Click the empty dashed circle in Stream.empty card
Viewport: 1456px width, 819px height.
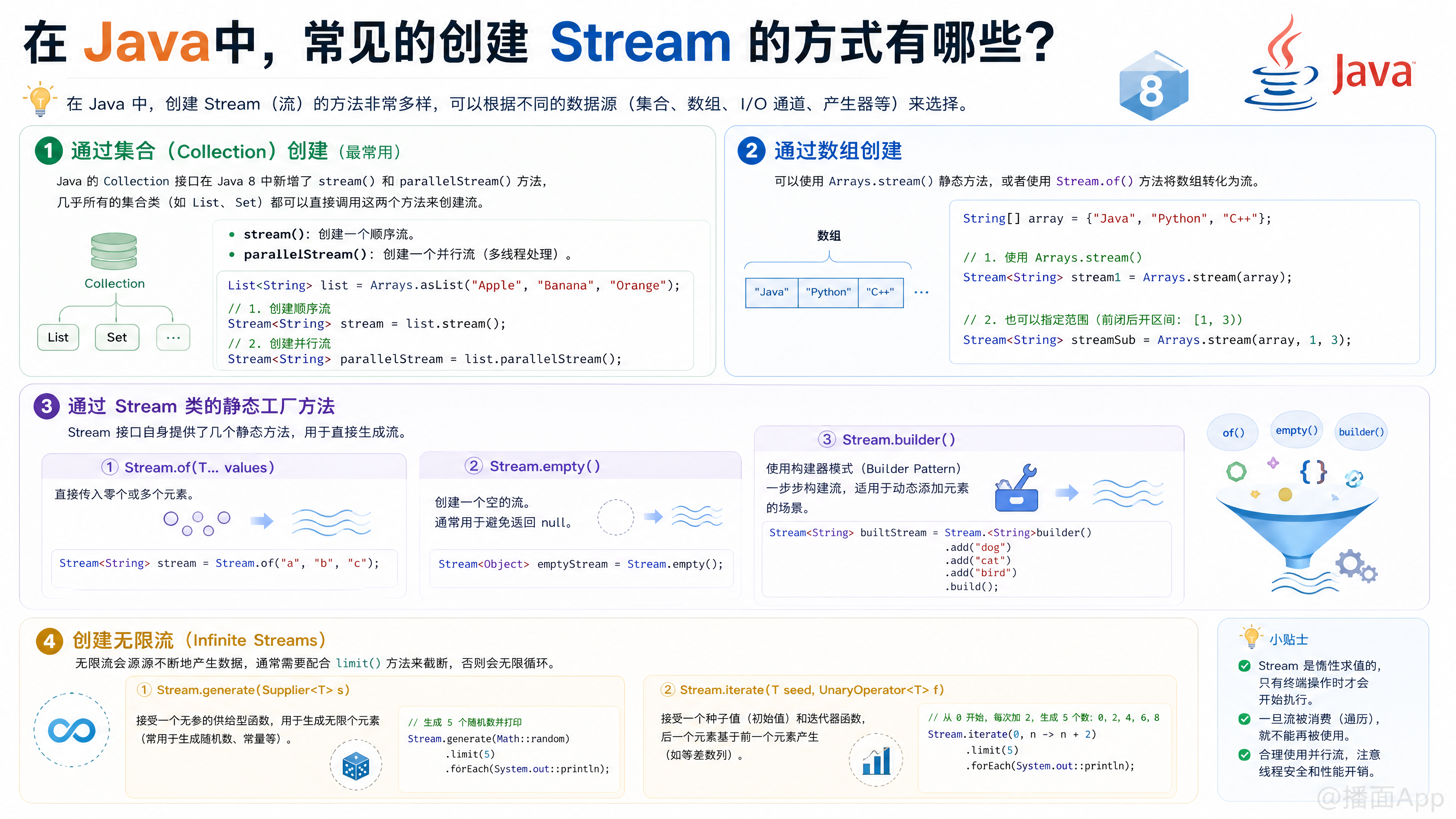pos(615,516)
